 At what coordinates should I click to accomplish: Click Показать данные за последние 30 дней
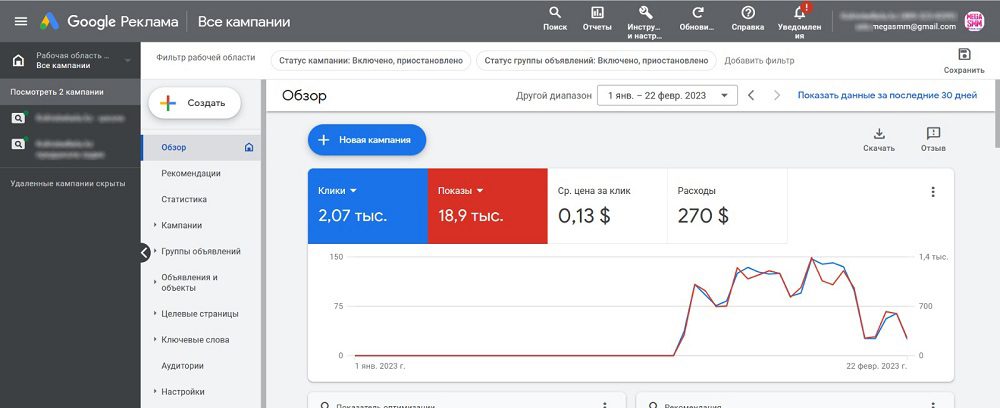click(887, 96)
